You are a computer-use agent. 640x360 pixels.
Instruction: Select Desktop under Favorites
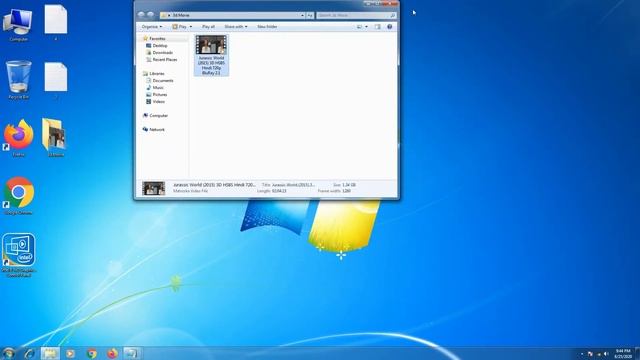(x=157, y=46)
